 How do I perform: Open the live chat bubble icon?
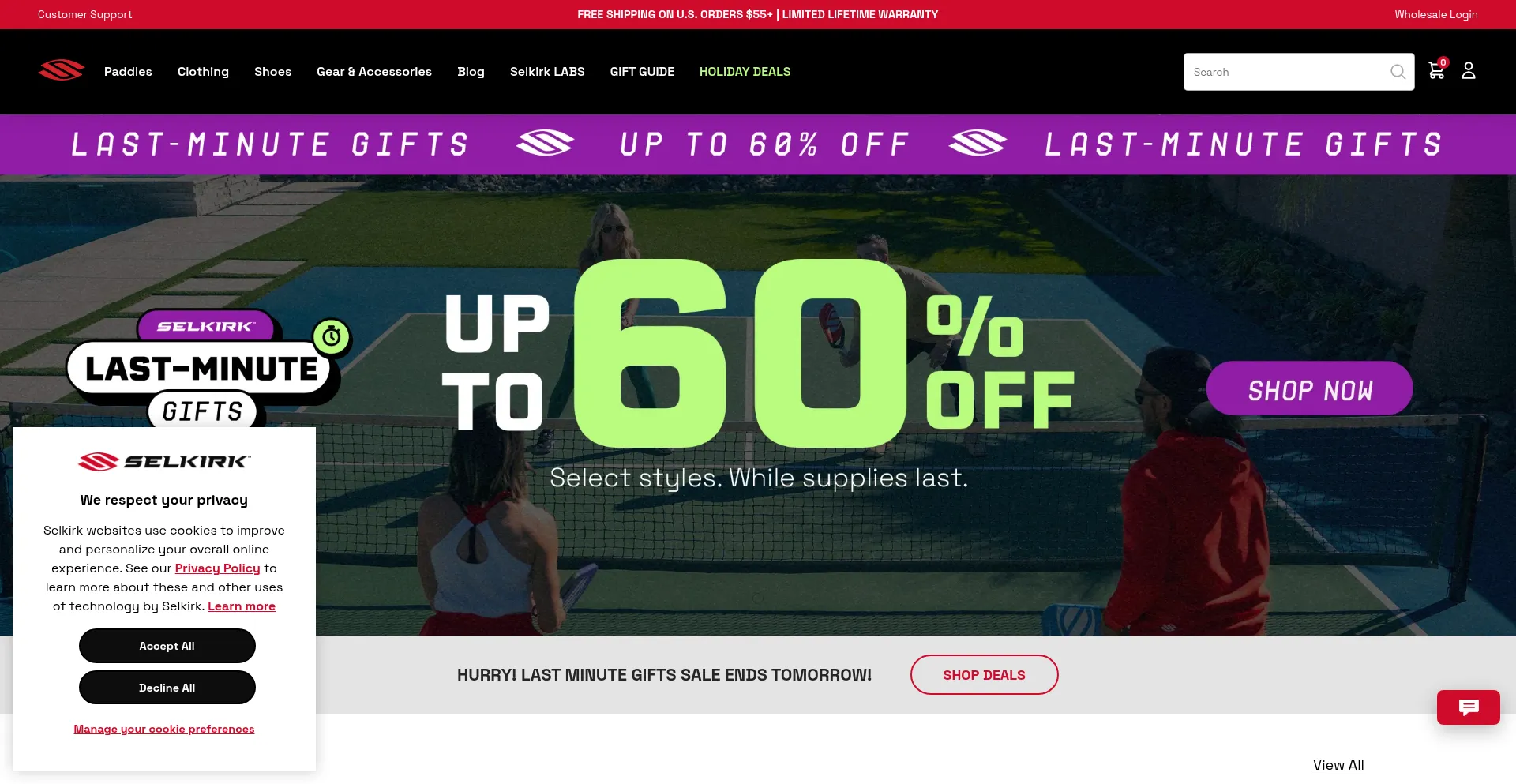(1469, 707)
